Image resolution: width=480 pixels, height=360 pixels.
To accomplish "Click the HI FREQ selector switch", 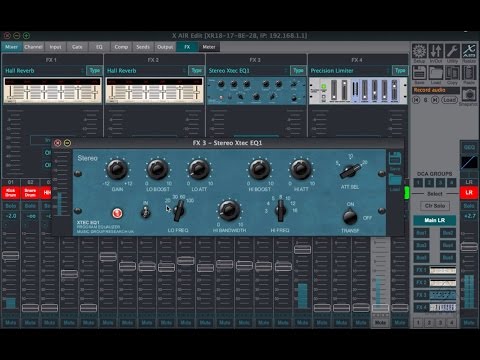I will coord(280,211).
